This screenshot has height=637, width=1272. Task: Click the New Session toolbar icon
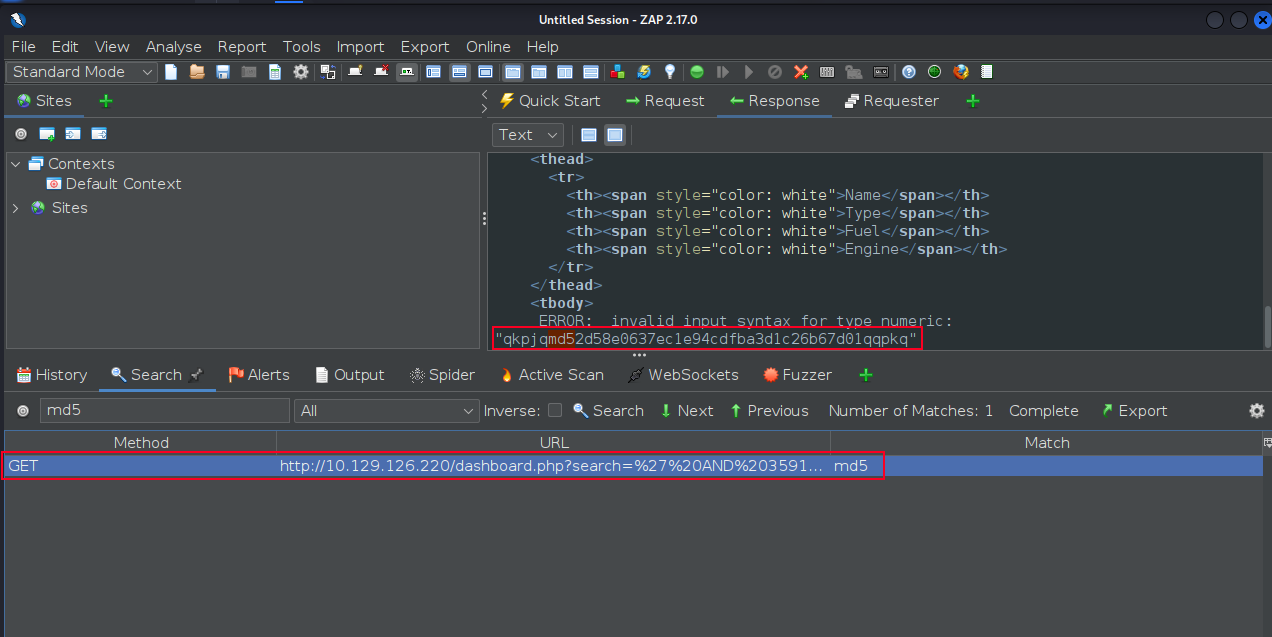[x=172, y=72]
